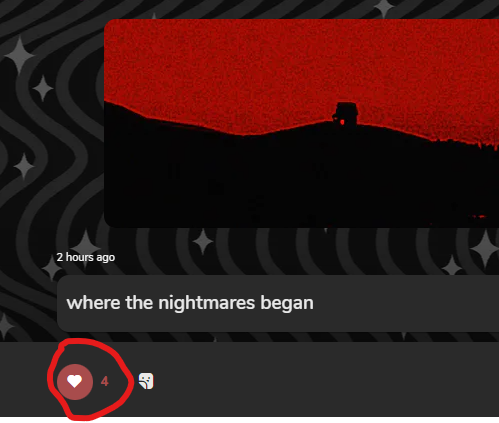Viewport: 499px width, 423px height.
Task: Click the large sparkle star at top left
Action: pyautogui.click(x=19, y=55)
